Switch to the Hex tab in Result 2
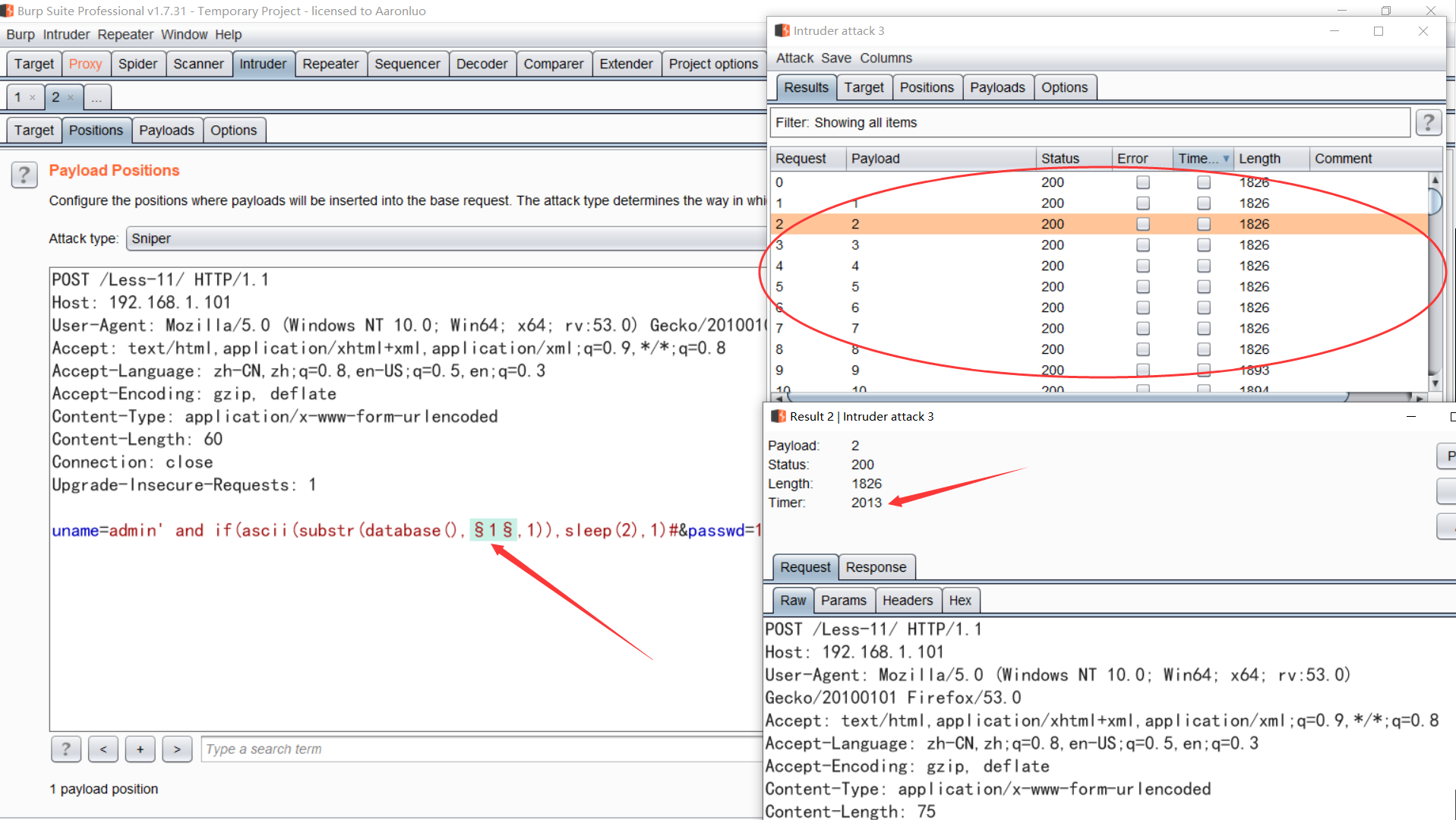This screenshot has height=820, width=1456. [960, 600]
